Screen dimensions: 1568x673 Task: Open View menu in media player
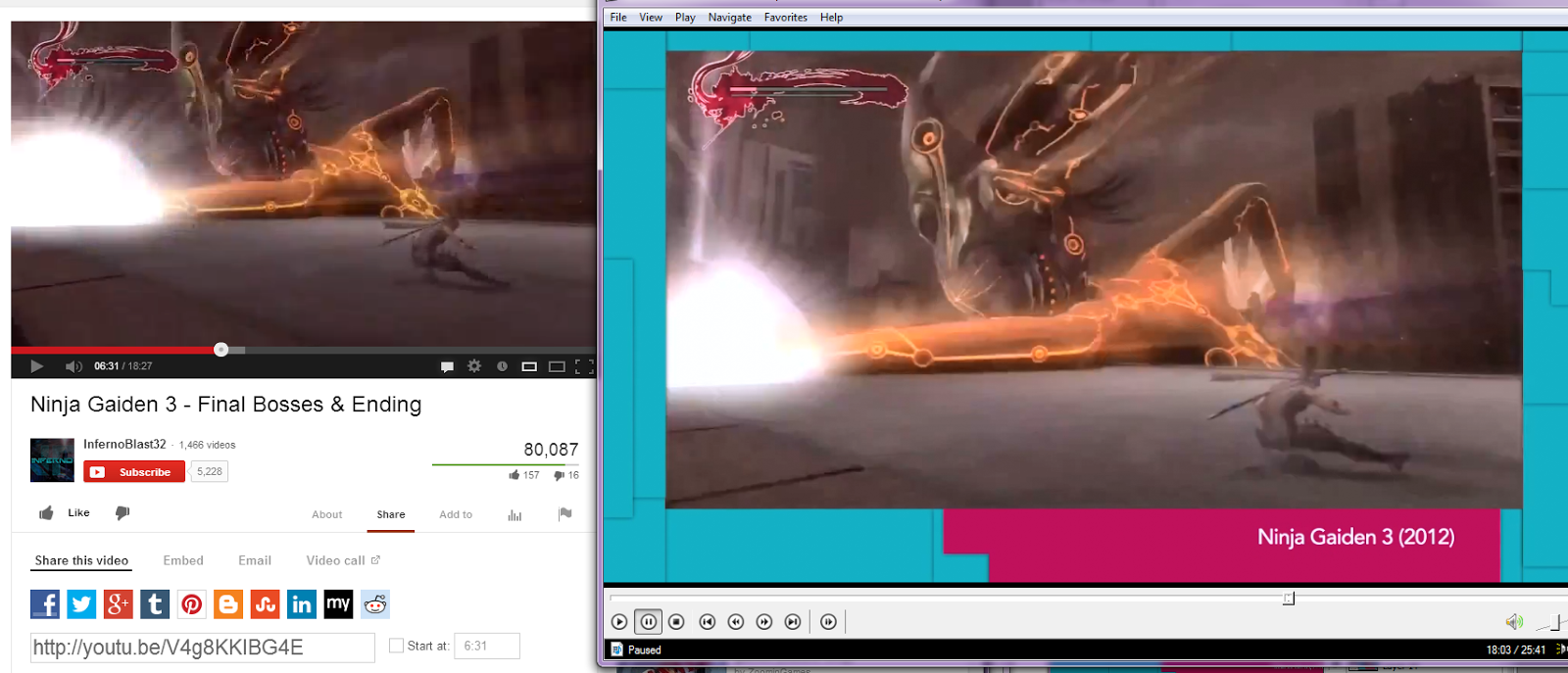tap(651, 18)
